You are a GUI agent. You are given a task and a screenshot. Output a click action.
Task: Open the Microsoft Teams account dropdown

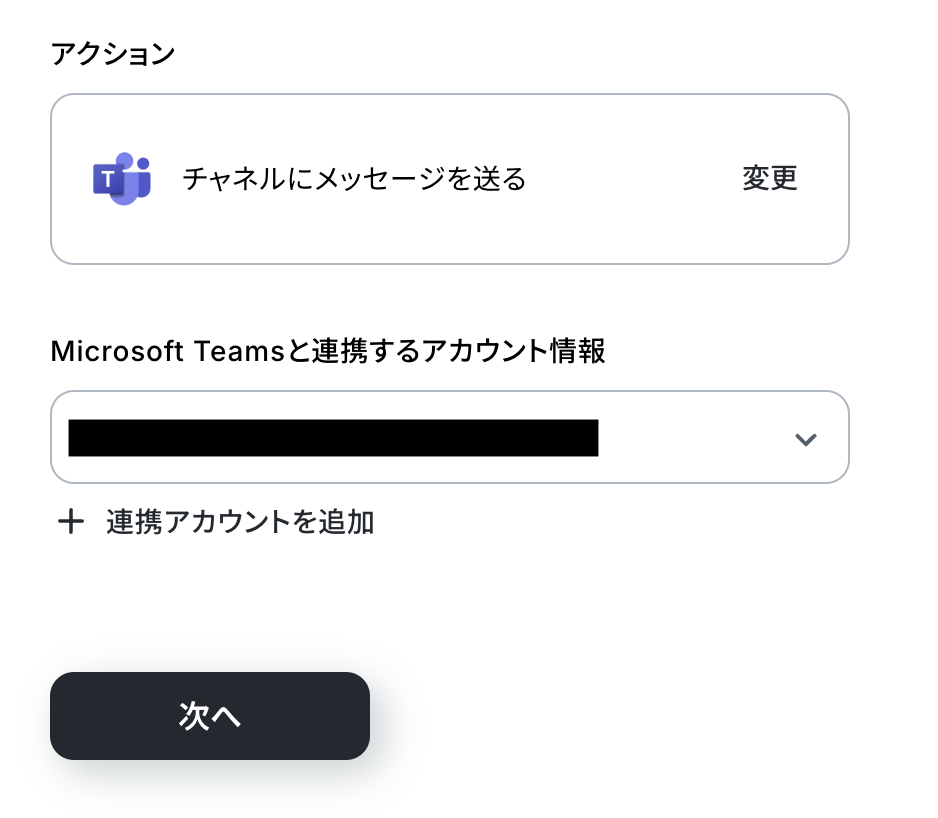449,437
